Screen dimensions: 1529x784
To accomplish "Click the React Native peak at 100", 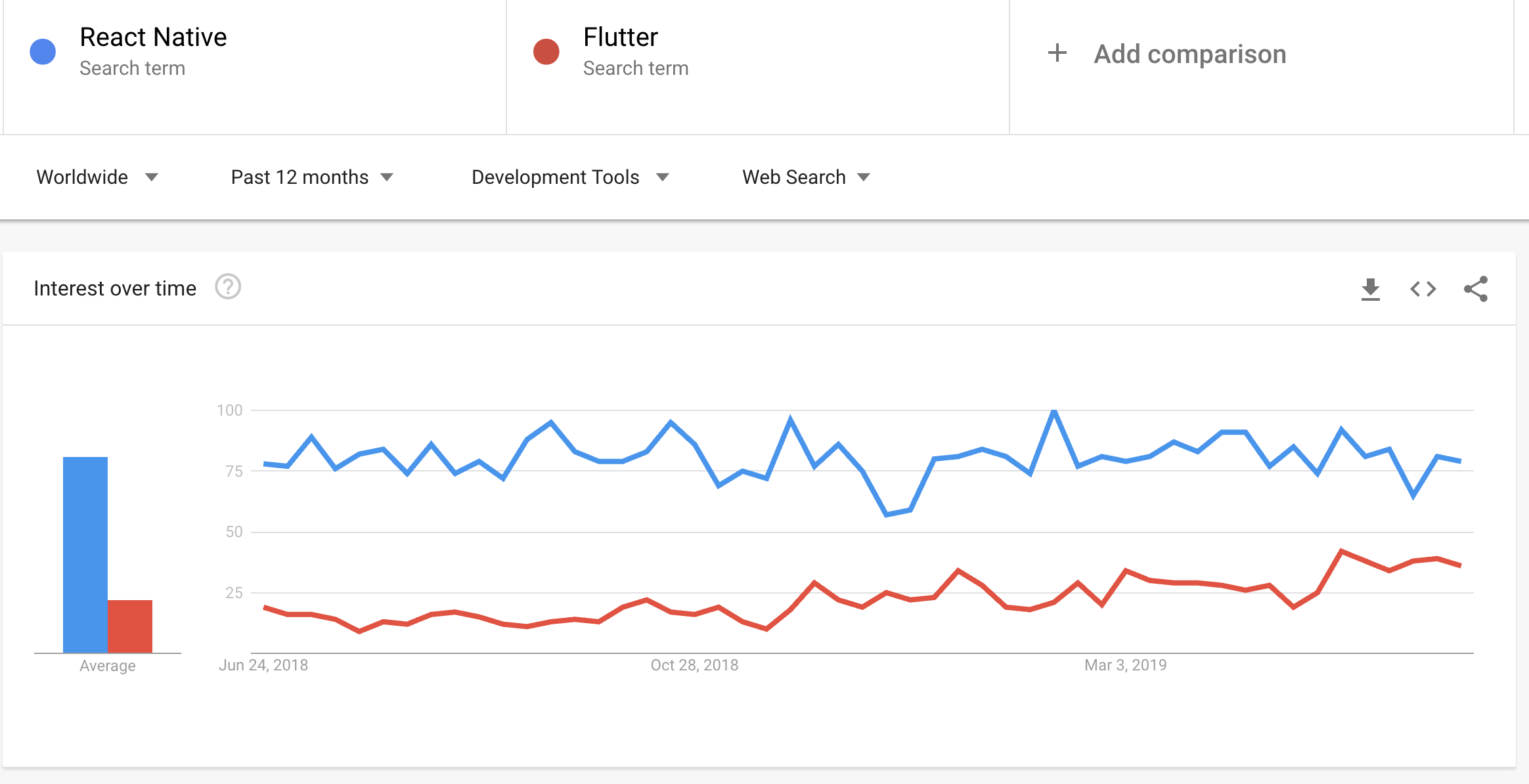I will tap(1054, 412).
